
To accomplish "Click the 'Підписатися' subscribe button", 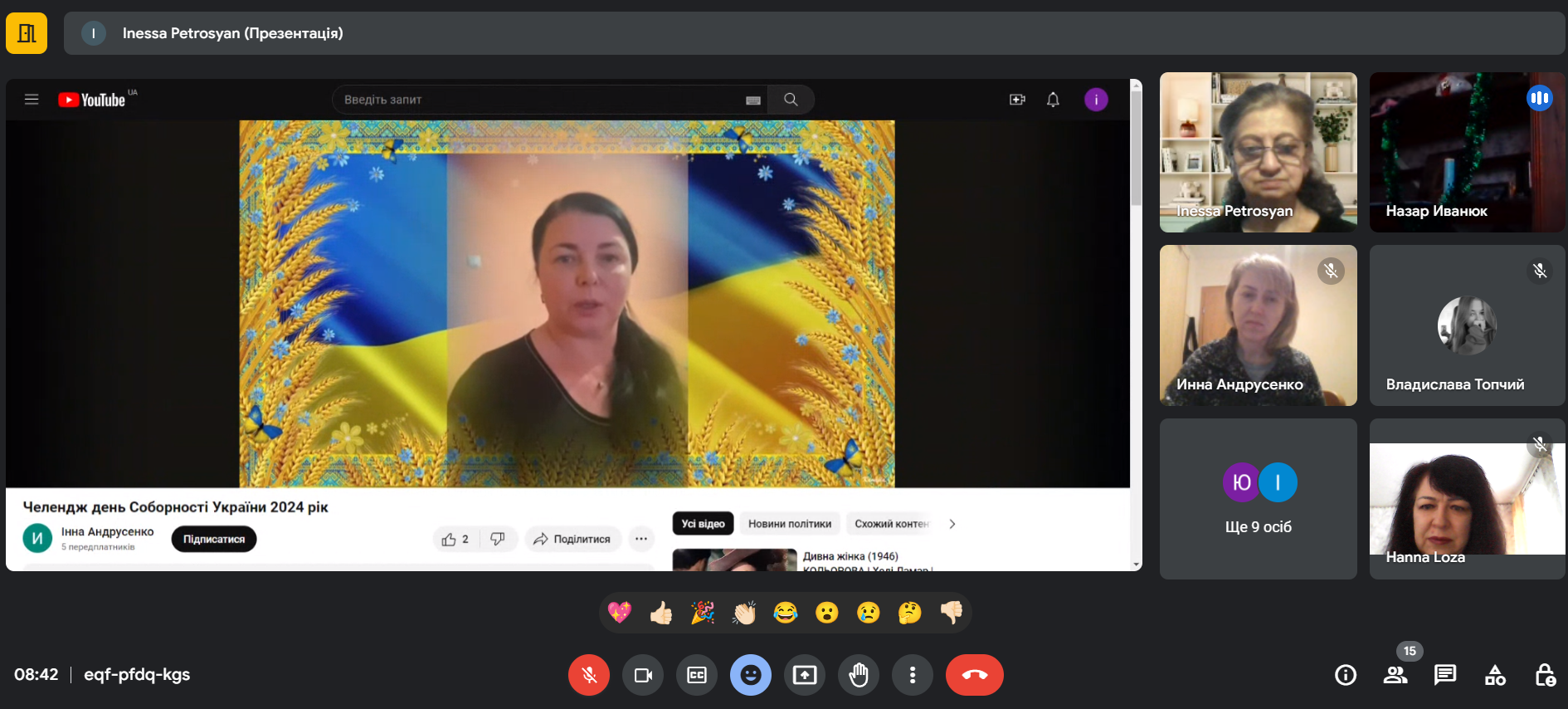I will coord(214,539).
